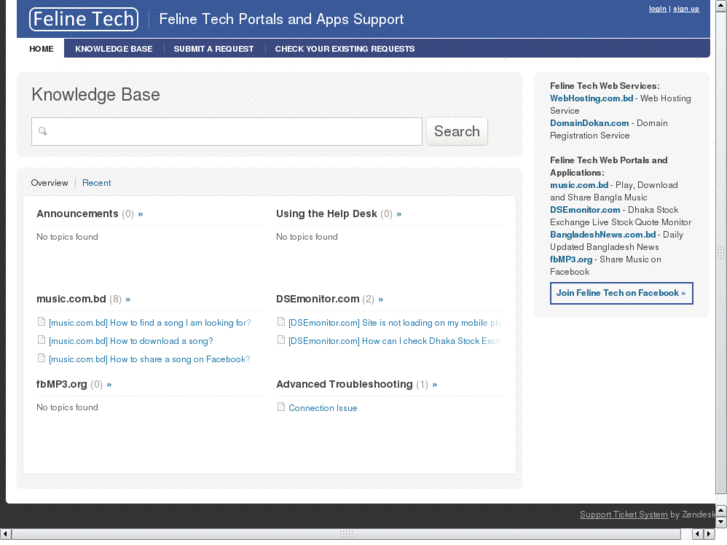The height and width of the screenshot is (545, 727).
Task: Click the Search button
Action: point(457,131)
